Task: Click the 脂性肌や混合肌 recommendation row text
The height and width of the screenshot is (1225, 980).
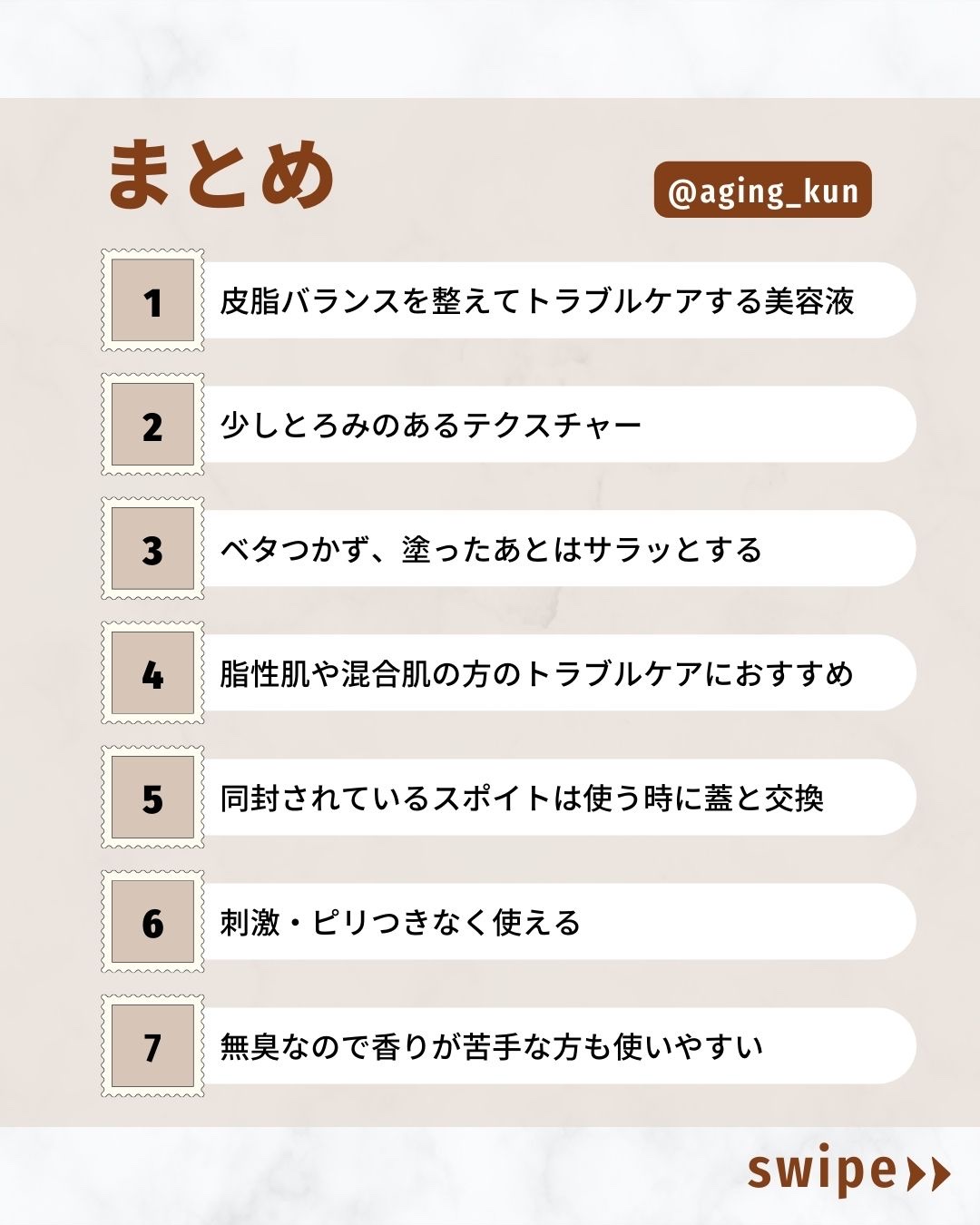Action: pyautogui.click(x=536, y=674)
